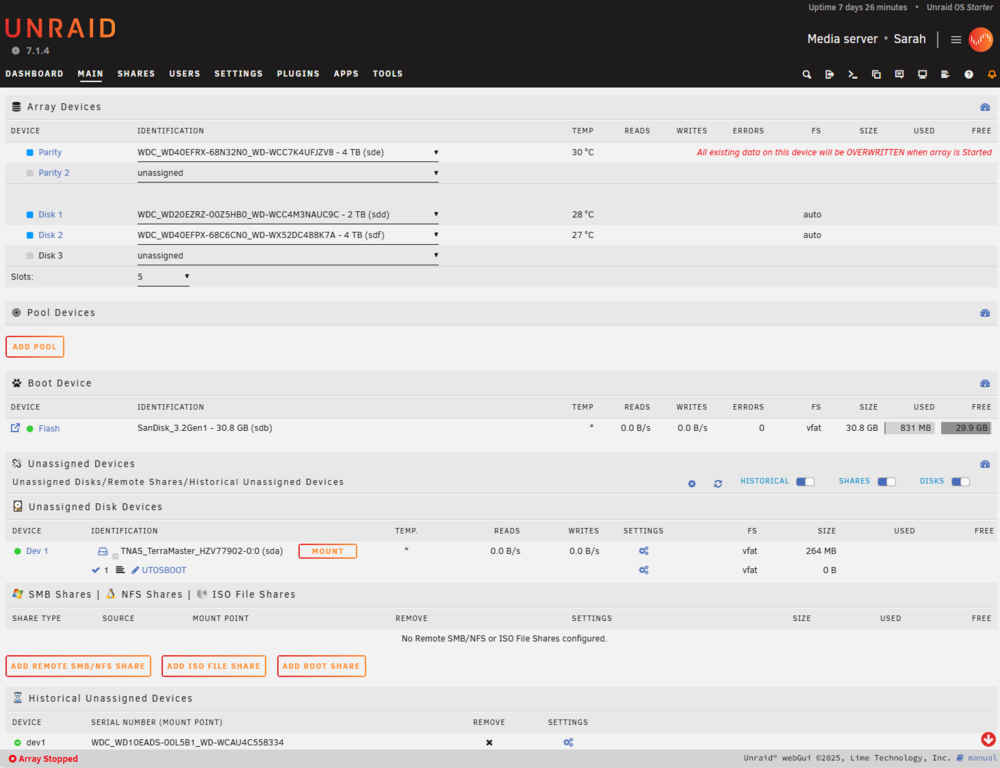The image size is (1000, 768).
Task: Open the manual link in footer
Action: pos(982,758)
